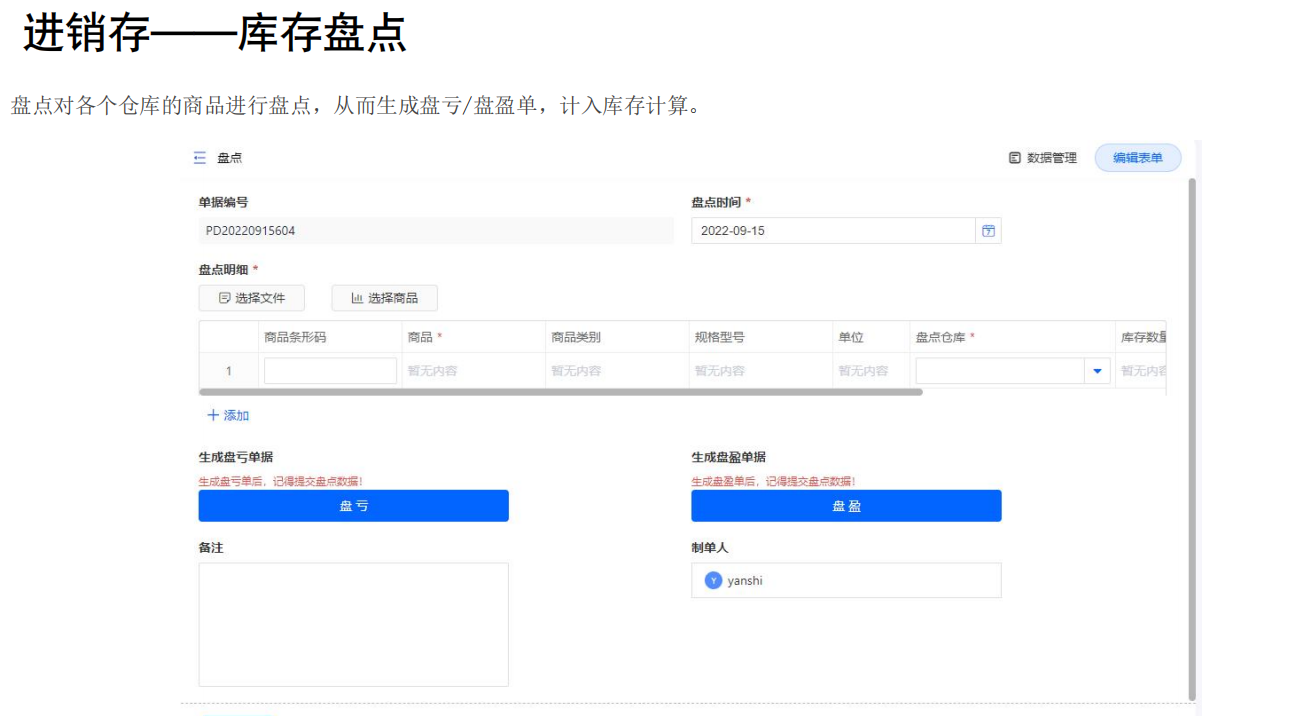Click the 盘点仓库 combo box field
This screenshot has width=1289, height=716.
coord(999,371)
